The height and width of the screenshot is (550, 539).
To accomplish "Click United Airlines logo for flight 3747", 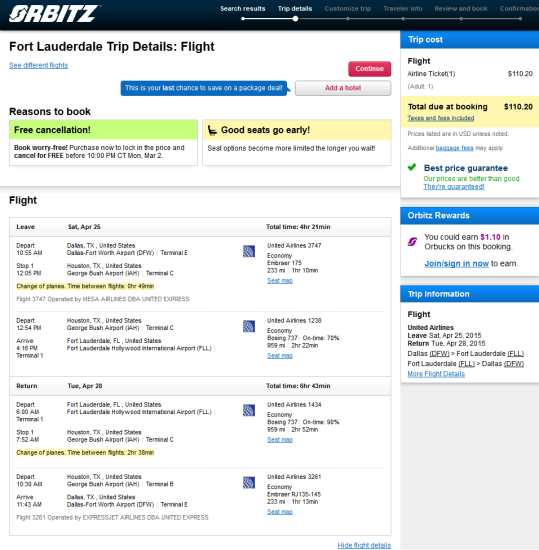I will pyautogui.click(x=249, y=251).
